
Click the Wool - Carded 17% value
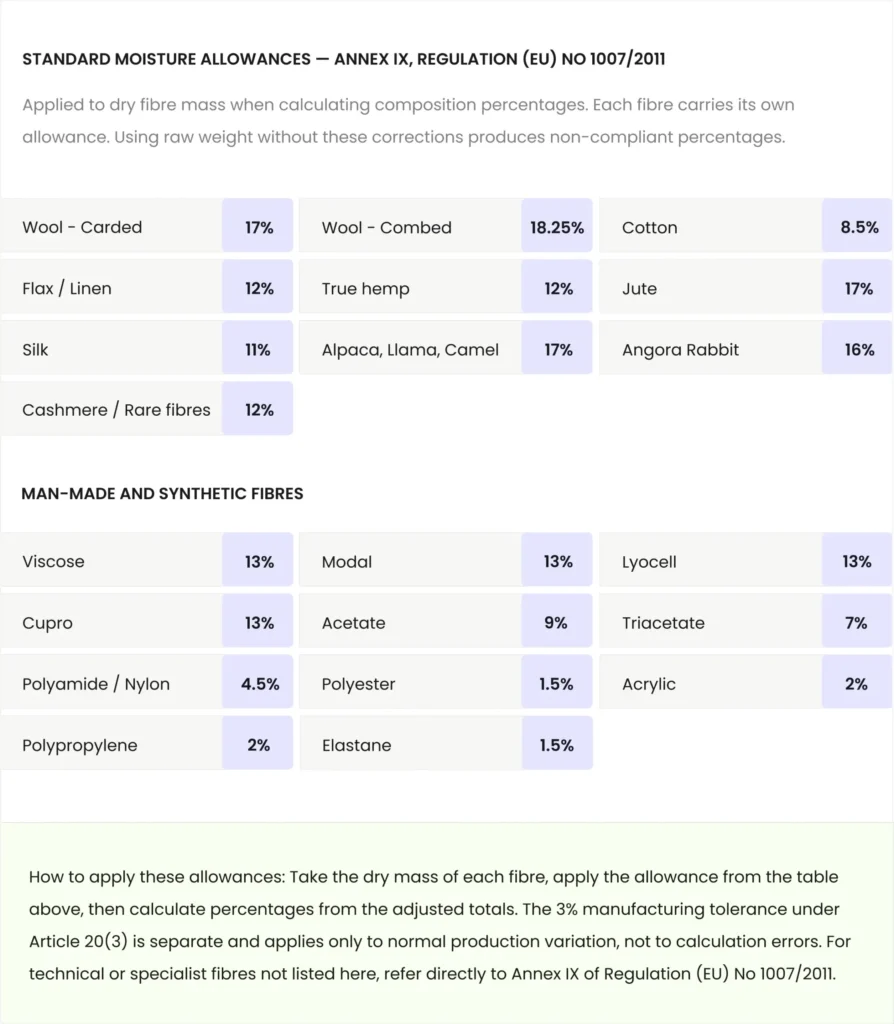pos(257,226)
